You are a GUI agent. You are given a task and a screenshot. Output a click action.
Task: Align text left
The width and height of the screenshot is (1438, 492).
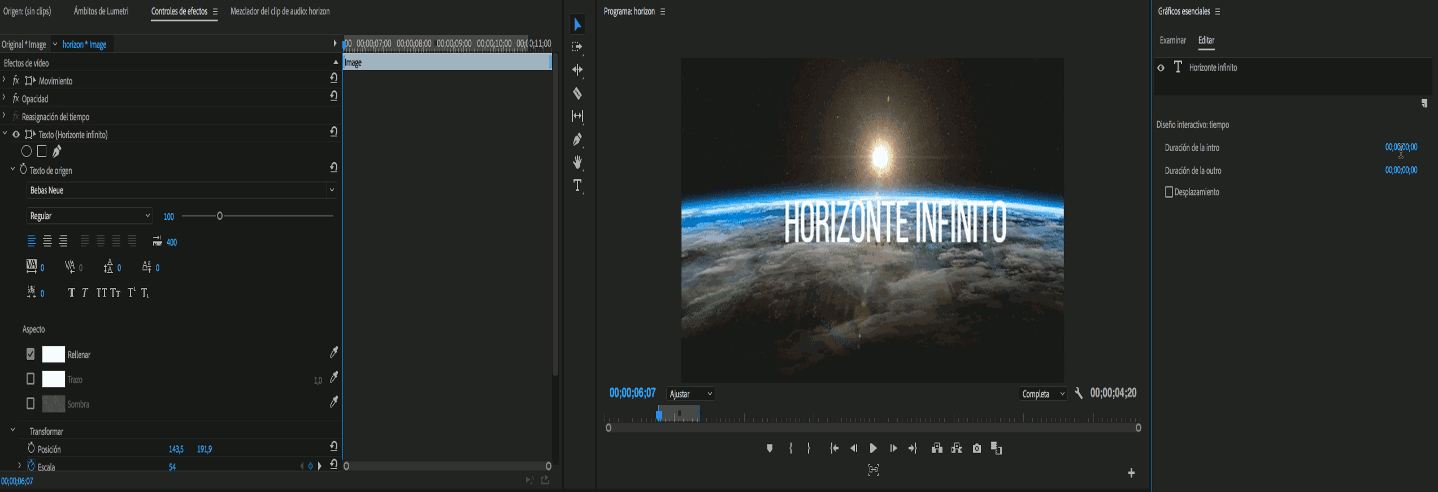[31, 241]
